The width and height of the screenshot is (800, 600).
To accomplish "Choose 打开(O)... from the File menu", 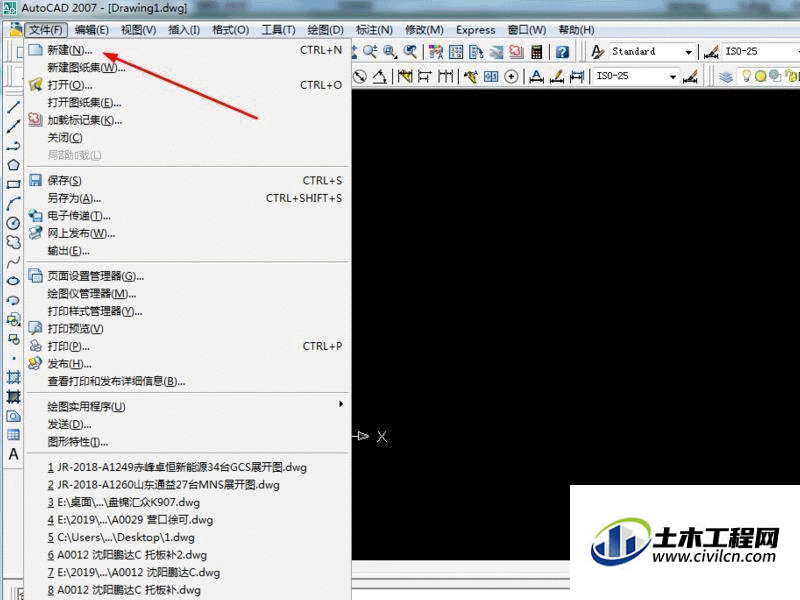I will [188, 85].
